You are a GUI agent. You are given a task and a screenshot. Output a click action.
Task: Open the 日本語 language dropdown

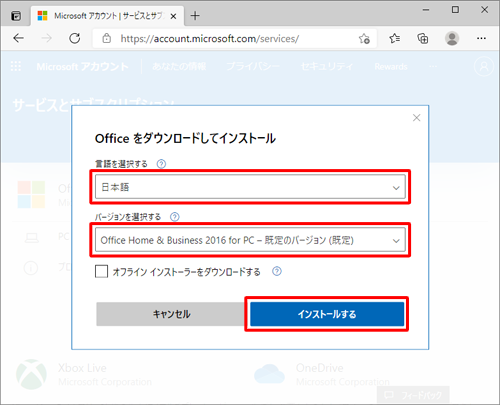(250, 187)
